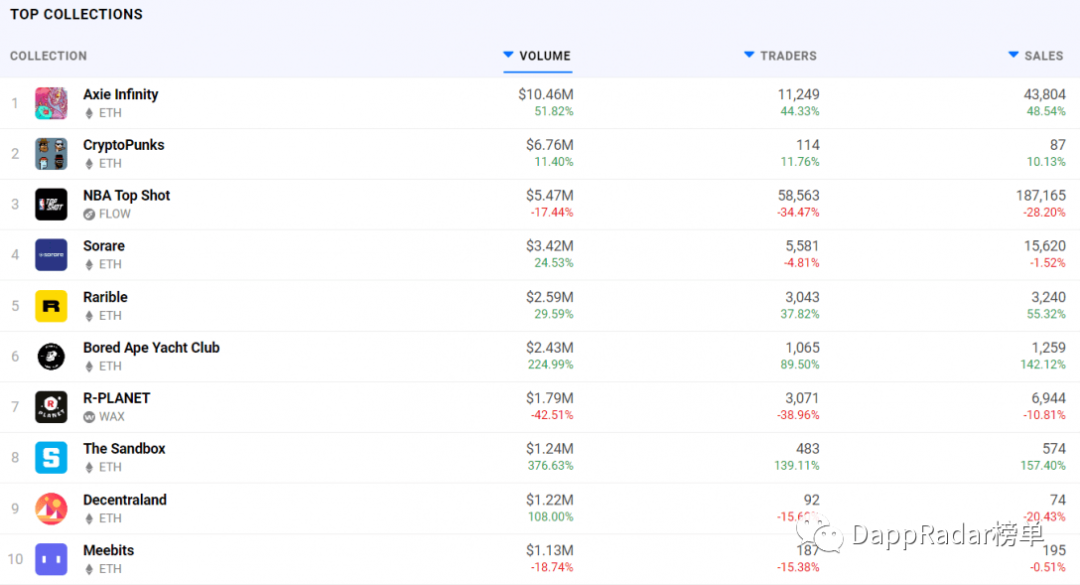The width and height of the screenshot is (1080, 585).
Task: Click Axie Infinity's 43,804 sales count
Action: [1044, 94]
